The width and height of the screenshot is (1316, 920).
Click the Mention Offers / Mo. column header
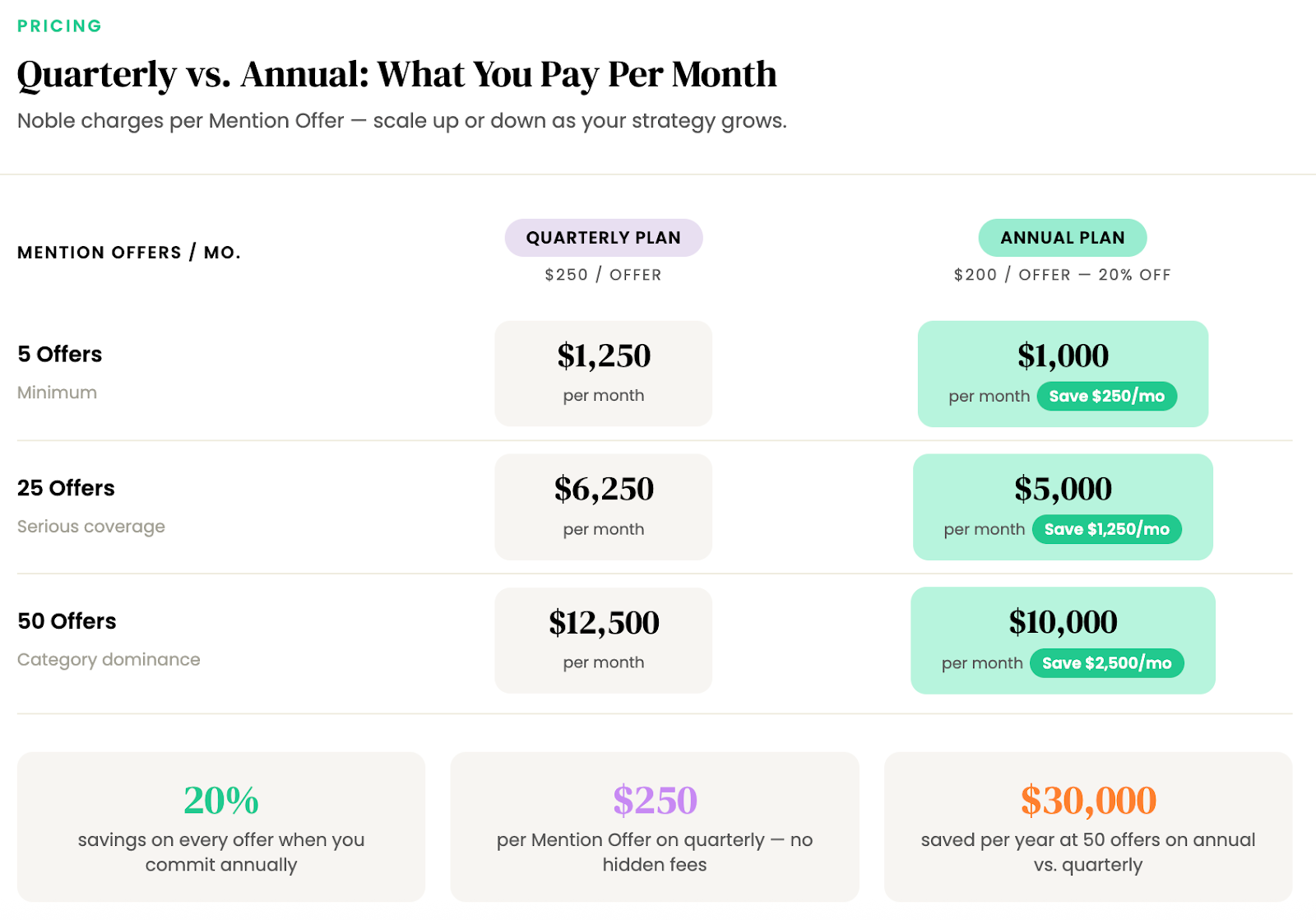129,253
